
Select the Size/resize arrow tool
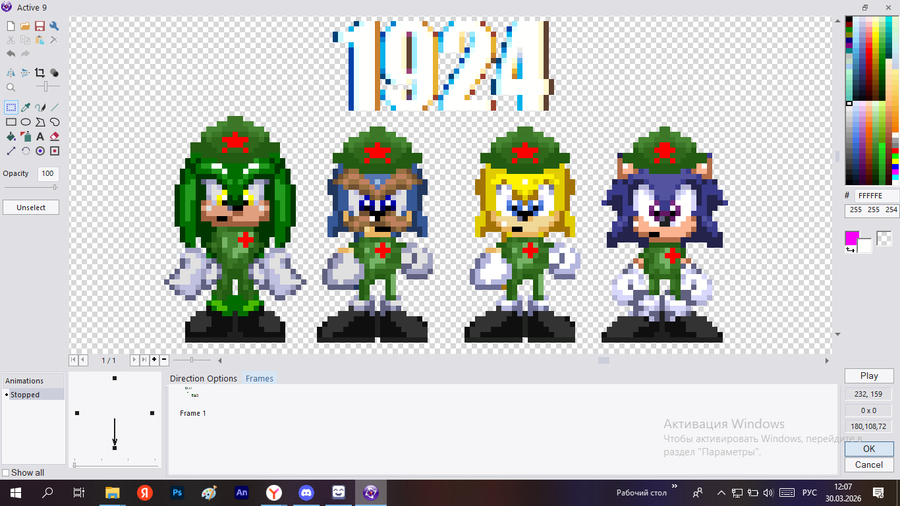(11, 151)
